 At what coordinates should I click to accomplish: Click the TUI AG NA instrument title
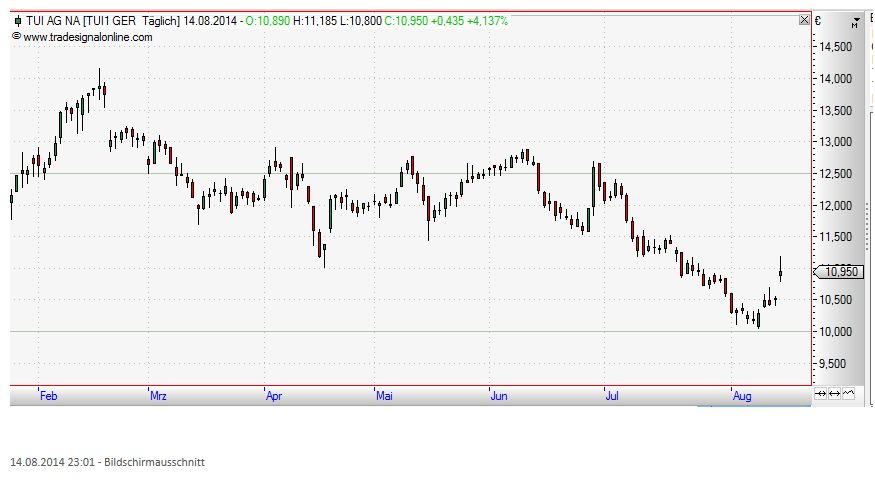coord(53,21)
